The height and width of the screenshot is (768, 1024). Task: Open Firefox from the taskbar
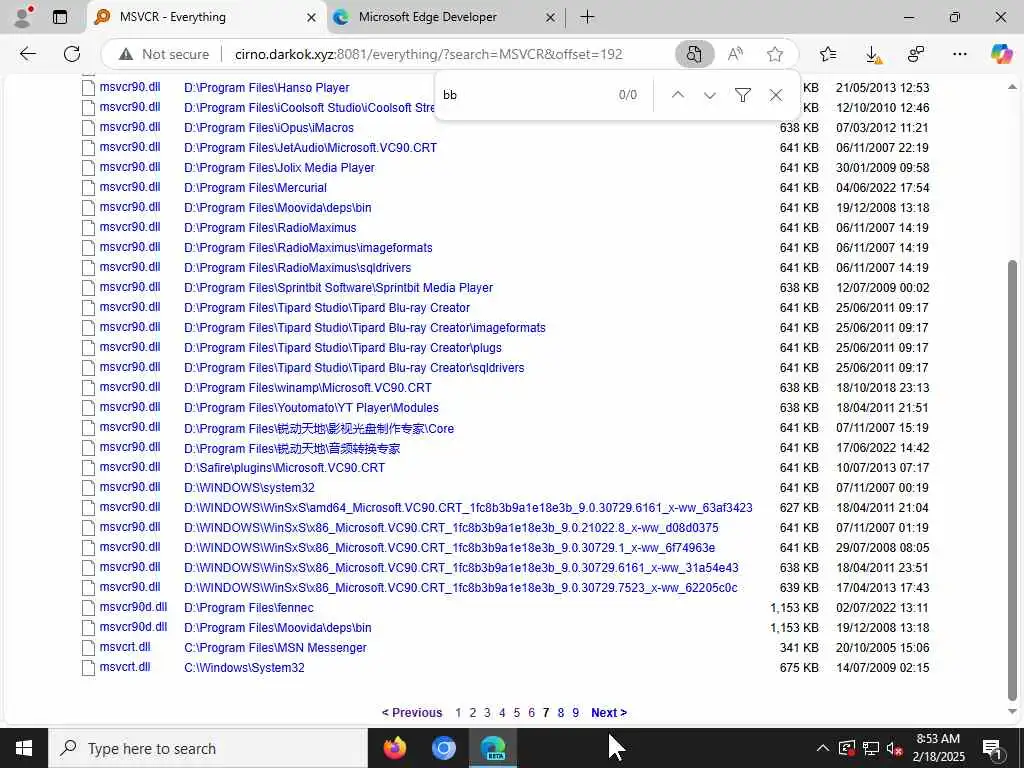pos(394,748)
